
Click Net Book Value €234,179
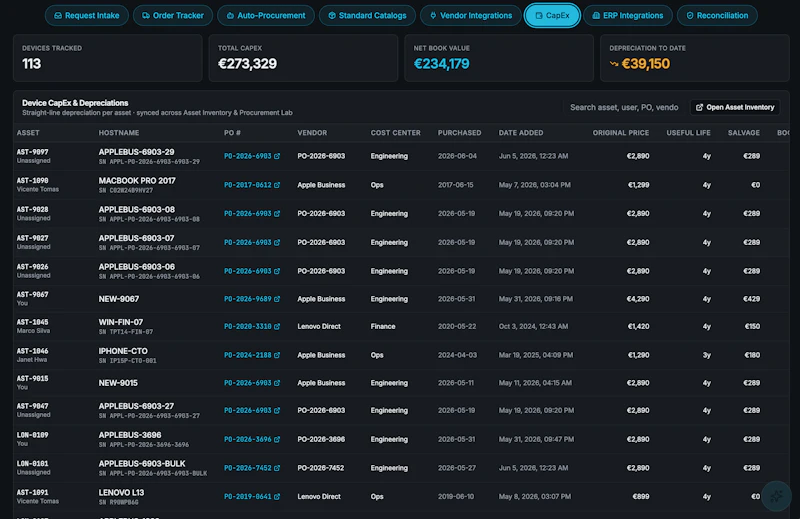[x=441, y=64]
